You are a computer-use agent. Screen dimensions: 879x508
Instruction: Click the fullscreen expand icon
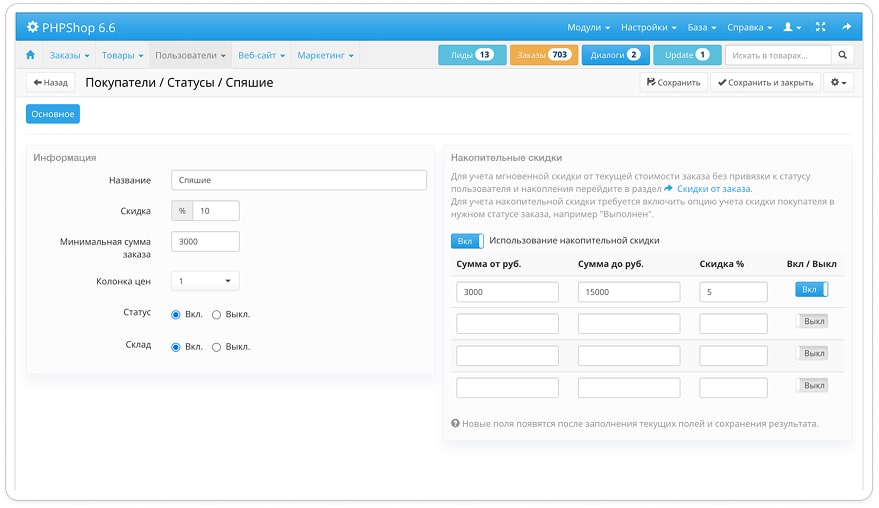821,27
